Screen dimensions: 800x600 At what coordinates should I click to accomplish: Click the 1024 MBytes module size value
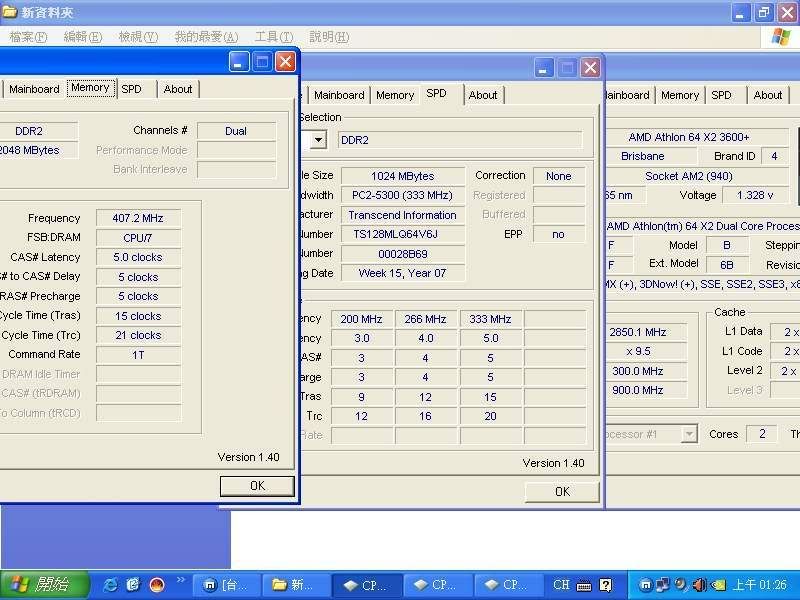[403, 176]
